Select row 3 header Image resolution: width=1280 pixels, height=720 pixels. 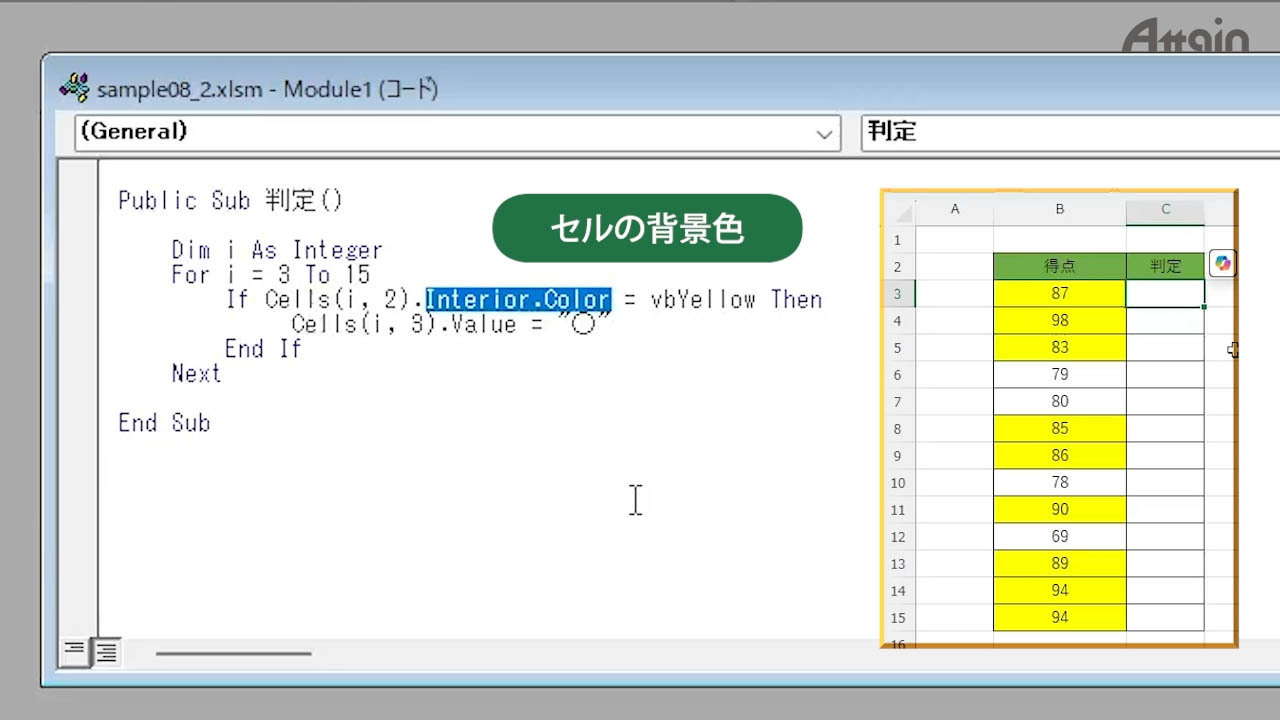pos(897,294)
